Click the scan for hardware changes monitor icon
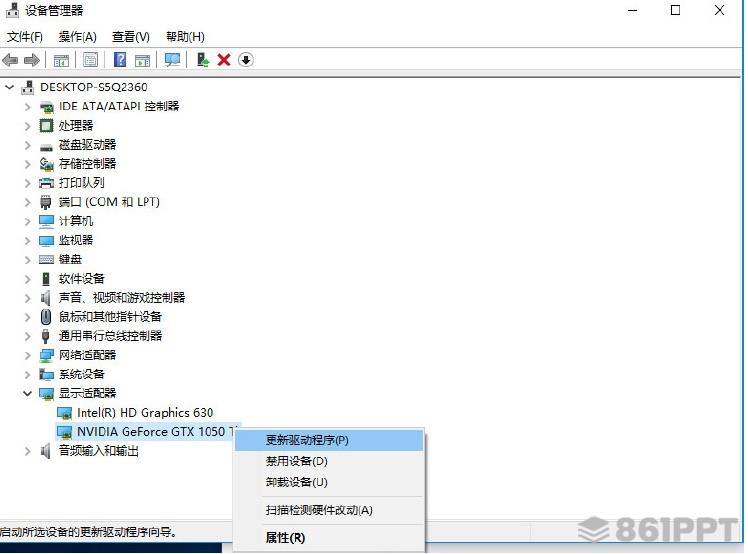Viewport: 748px width, 554px height. (x=172, y=60)
